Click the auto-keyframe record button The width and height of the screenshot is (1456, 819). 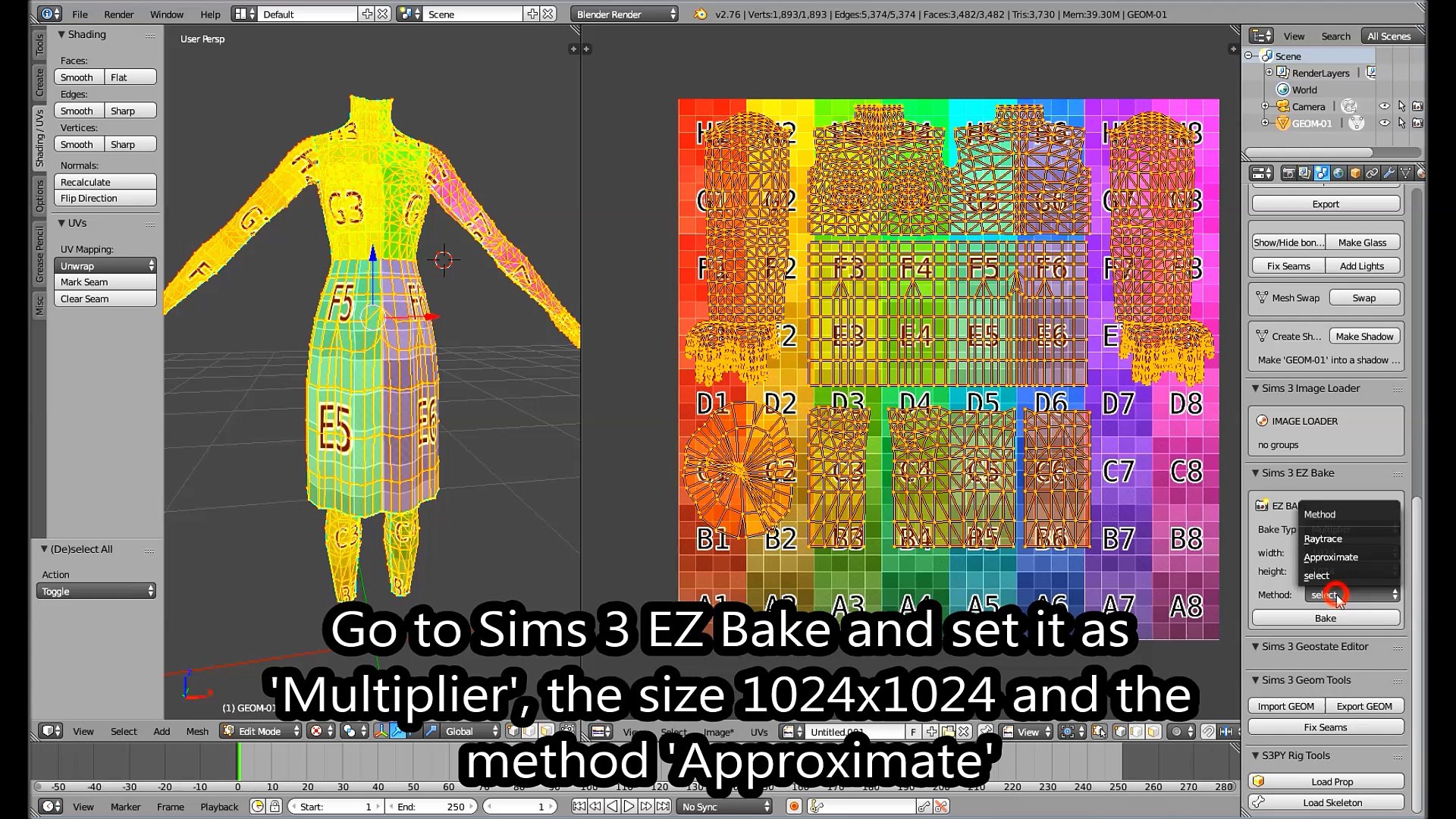click(x=794, y=806)
